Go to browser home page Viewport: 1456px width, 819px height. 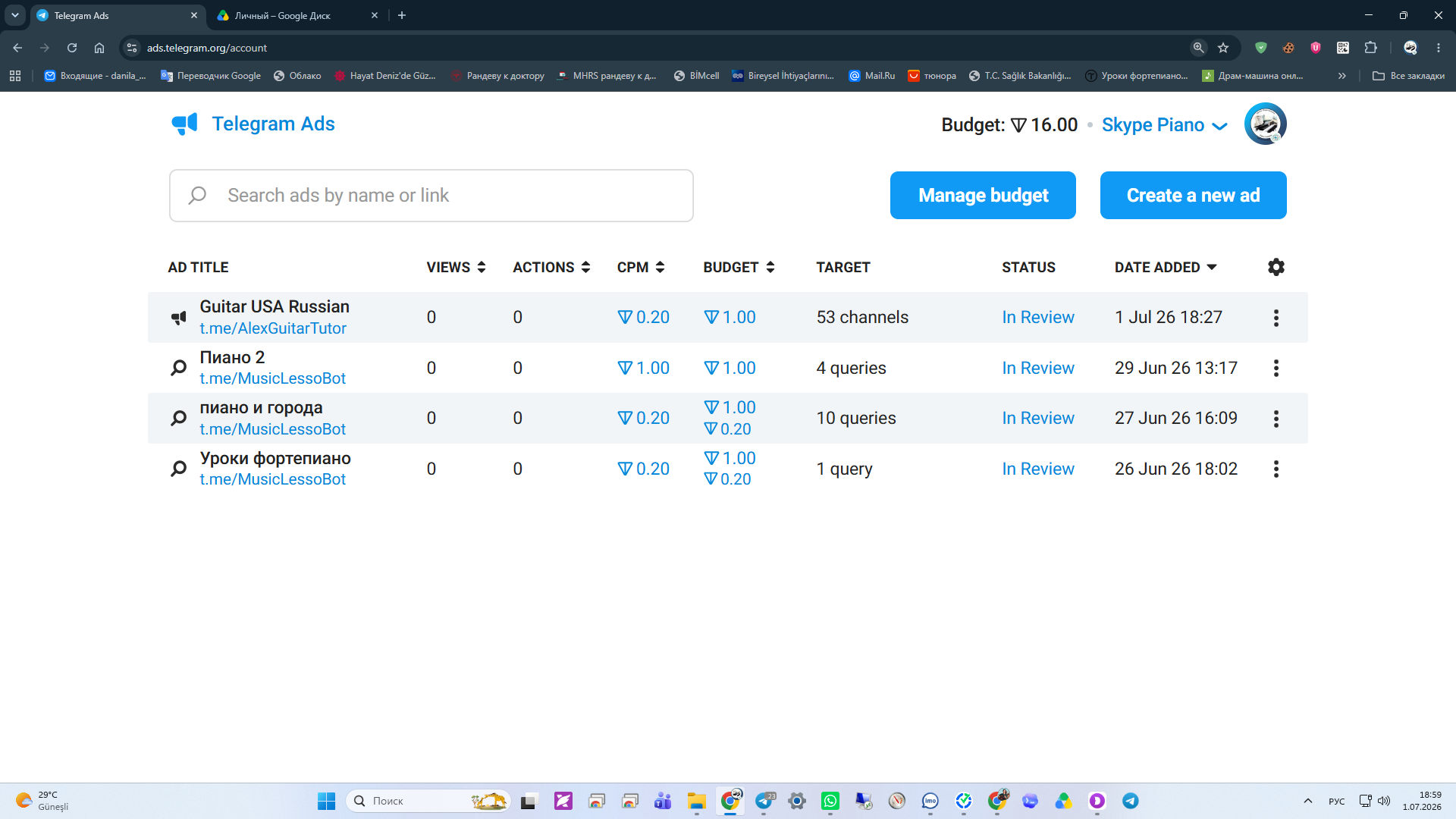point(99,48)
